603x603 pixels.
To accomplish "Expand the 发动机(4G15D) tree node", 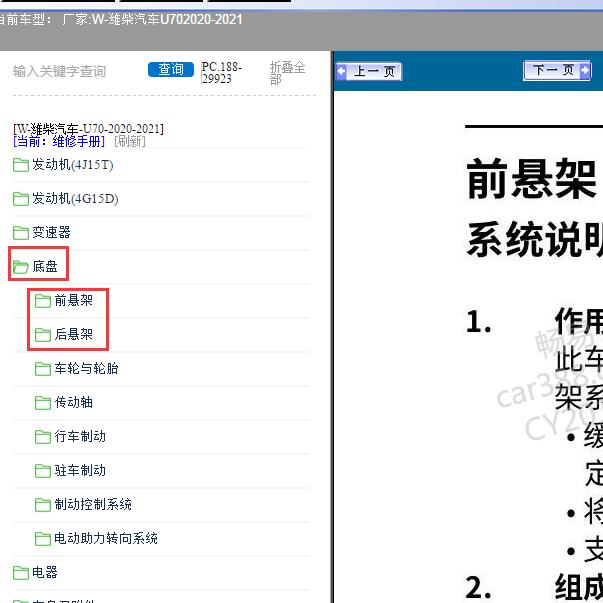I will [x=75, y=199].
